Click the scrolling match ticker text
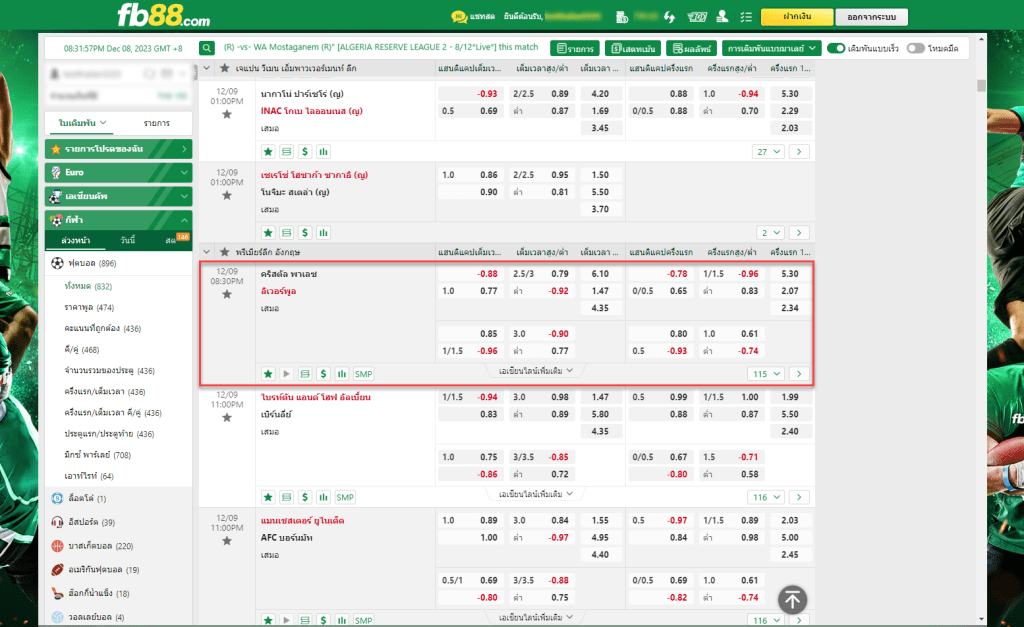The height and width of the screenshot is (627, 1024). (381, 47)
